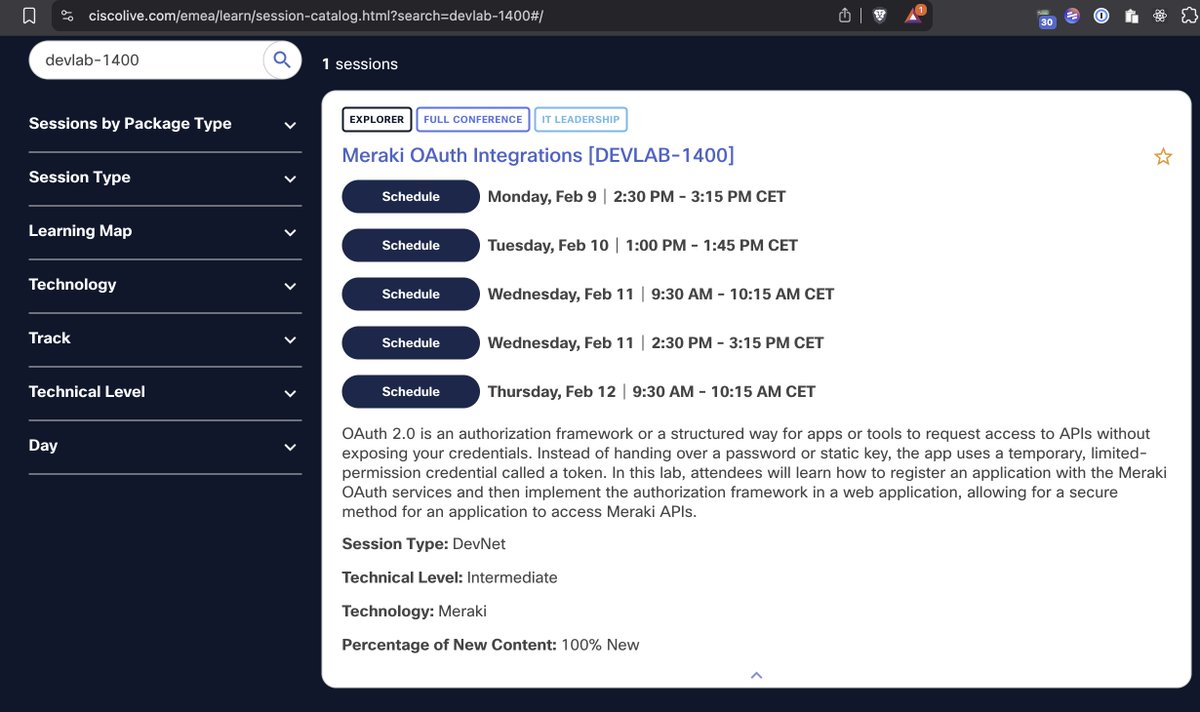Screen dimensions: 1200x712
Task: Schedule the Tuesday, Feb 10 session
Action: [411, 245]
